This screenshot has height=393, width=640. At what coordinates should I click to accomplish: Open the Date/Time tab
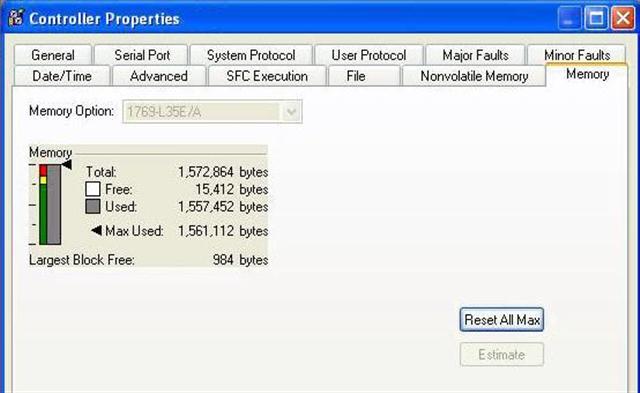[62, 76]
